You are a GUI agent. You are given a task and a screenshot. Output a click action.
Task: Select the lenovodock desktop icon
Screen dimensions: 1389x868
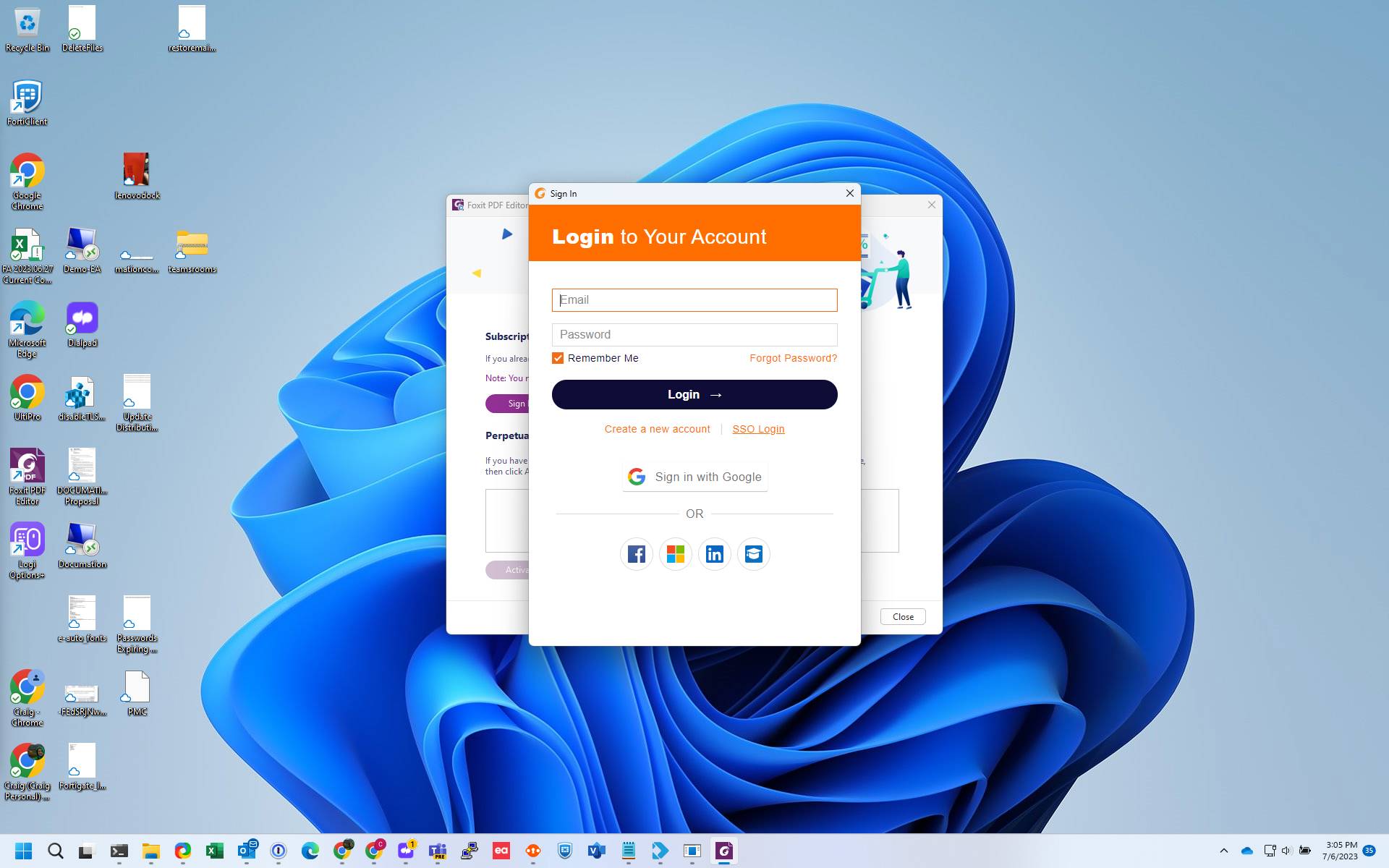click(x=137, y=176)
